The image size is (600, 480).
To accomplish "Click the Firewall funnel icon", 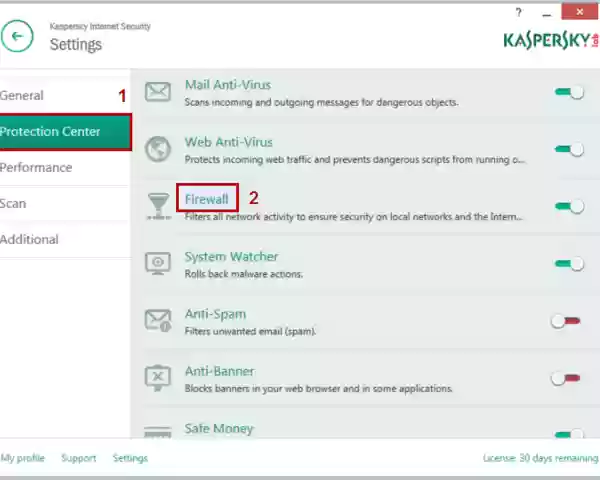I will coord(158,206).
